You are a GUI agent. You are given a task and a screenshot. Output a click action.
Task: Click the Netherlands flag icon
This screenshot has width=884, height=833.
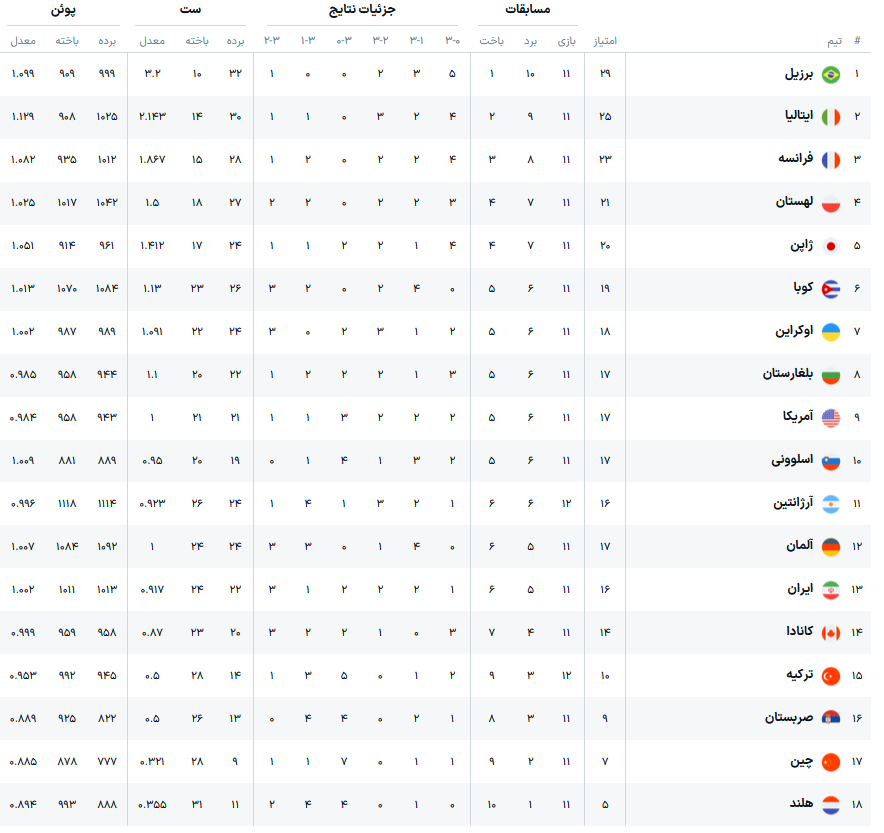830,804
